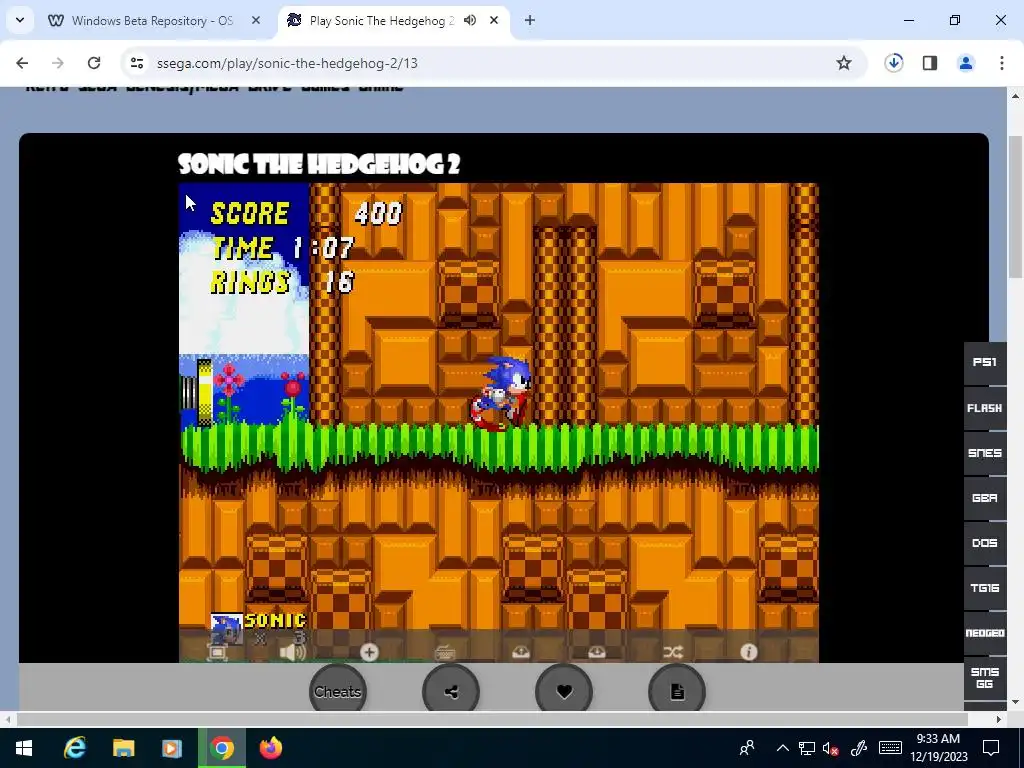Bookmark this page with the star icon

point(844,63)
